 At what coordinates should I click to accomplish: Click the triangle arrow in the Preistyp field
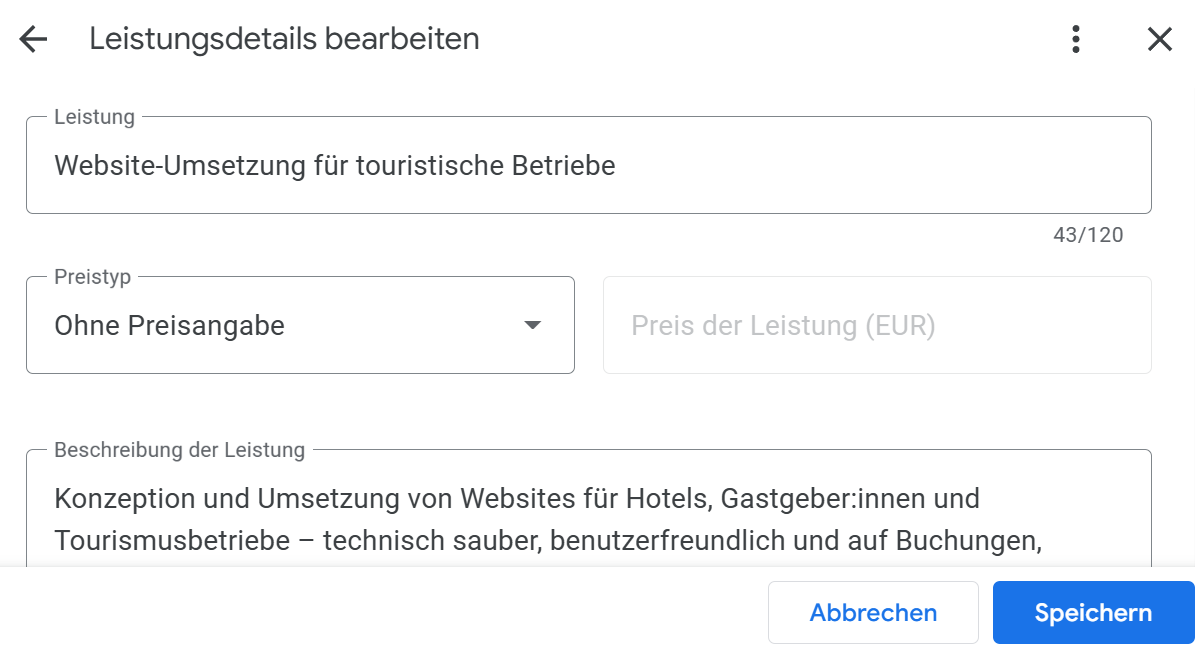point(533,325)
